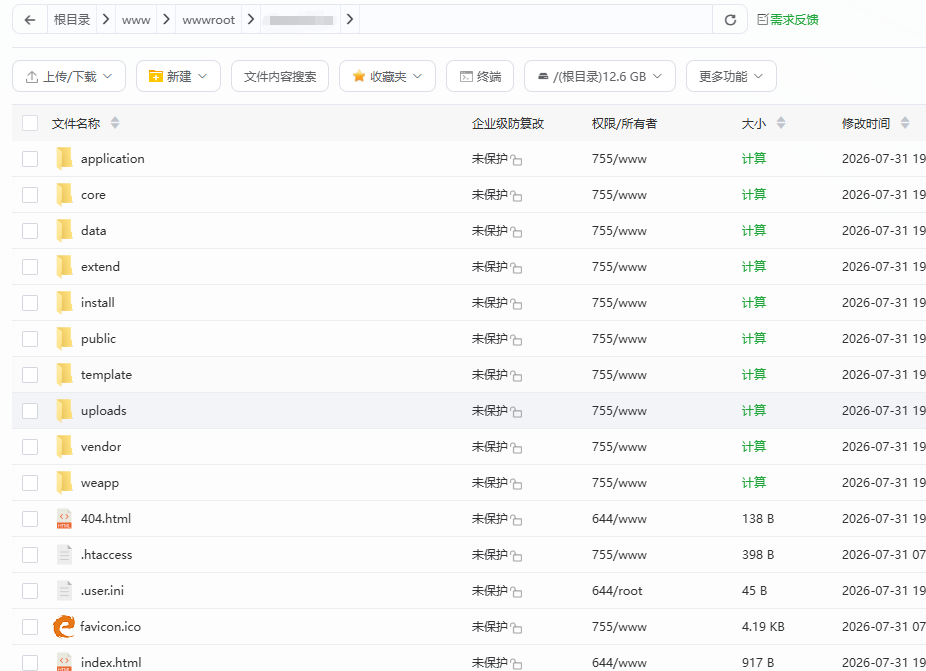This screenshot has height=671, width=926.
Task: Click lock icon in .htaccess row
Action: tap(516, 556)
